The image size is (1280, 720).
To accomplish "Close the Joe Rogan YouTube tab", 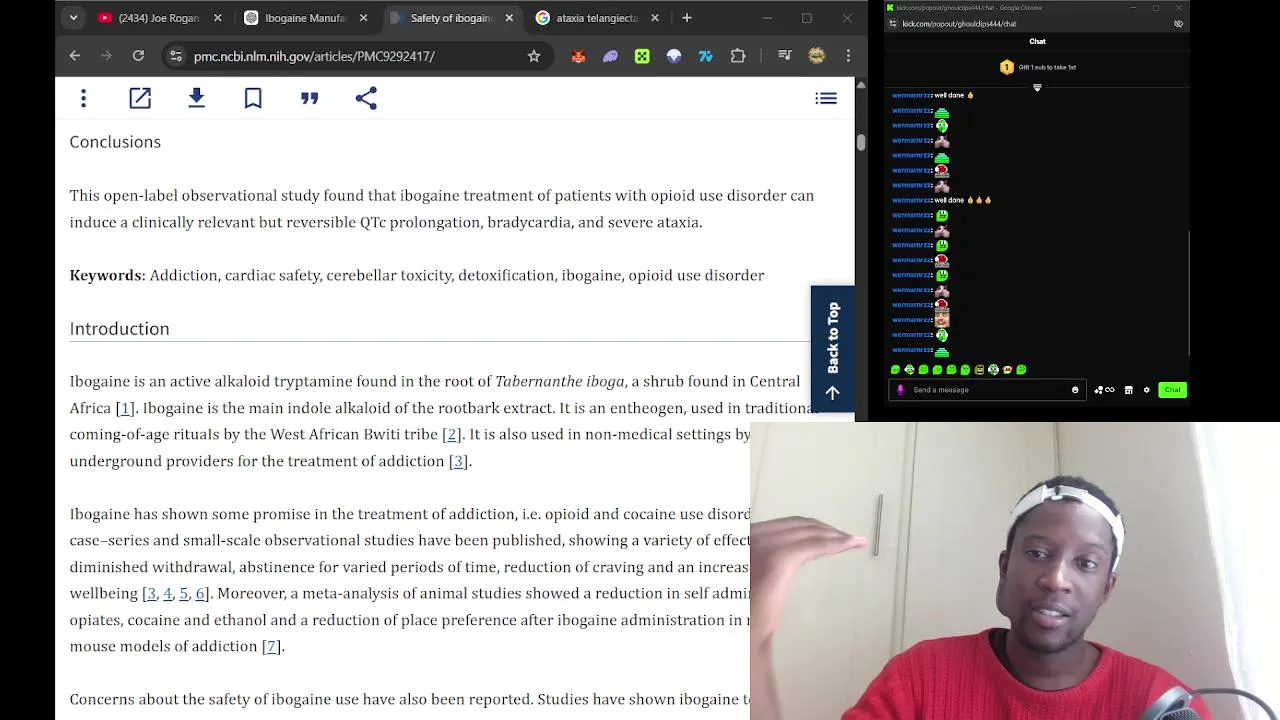I will click(x=218, y=18).
